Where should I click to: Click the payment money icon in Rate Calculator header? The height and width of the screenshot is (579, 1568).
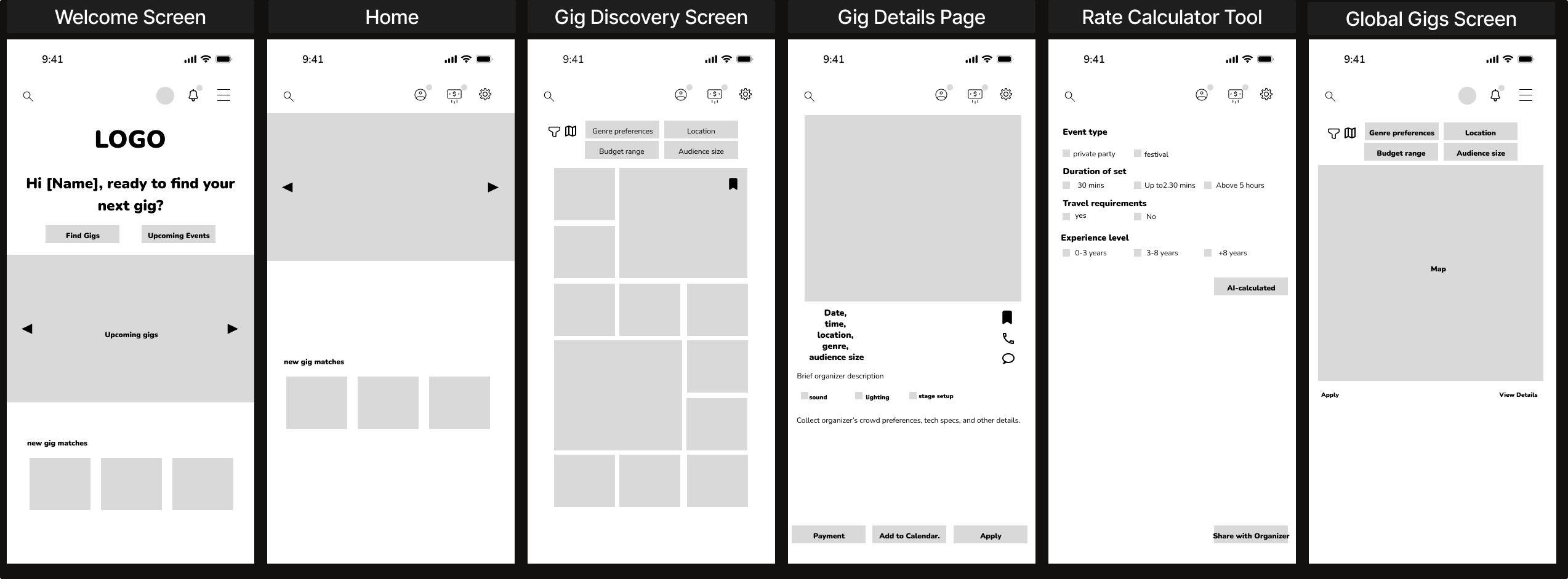pos(1236,95)
